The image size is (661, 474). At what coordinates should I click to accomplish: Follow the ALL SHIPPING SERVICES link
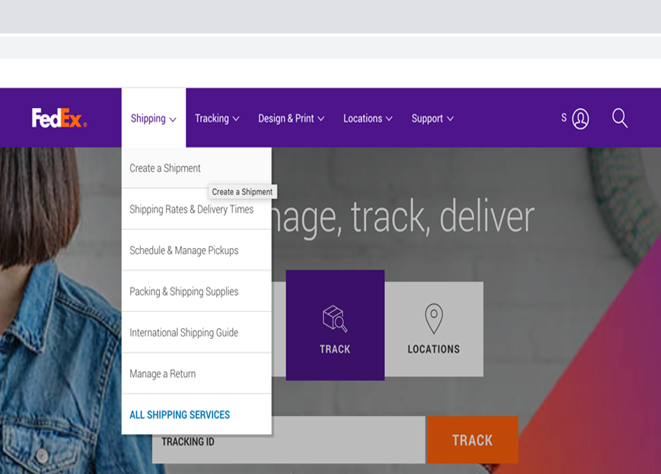[x=180, y=415]
